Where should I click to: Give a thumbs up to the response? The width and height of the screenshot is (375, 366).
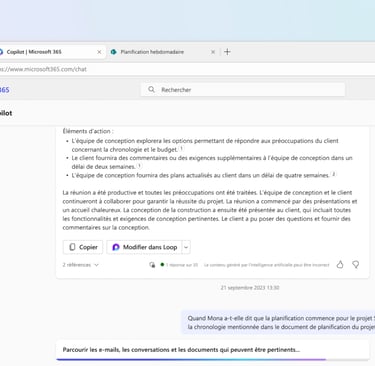[340, 265]
